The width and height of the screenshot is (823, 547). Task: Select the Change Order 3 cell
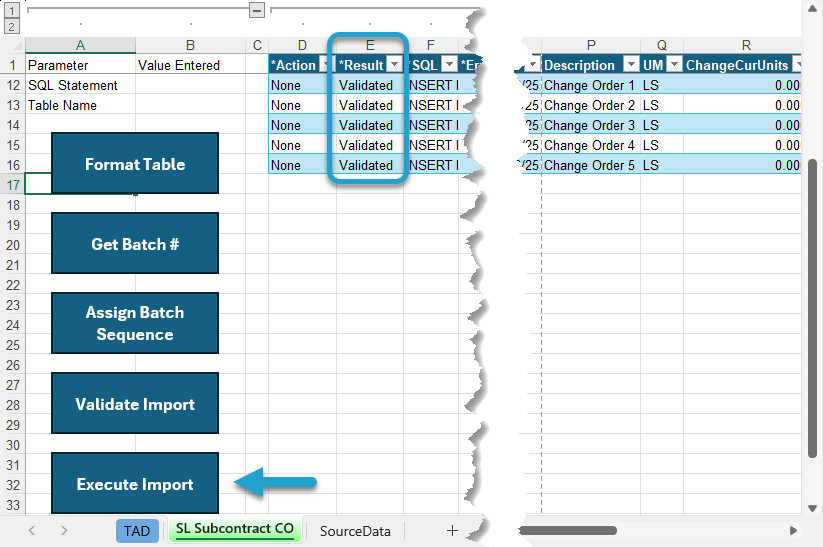[591, 125]
